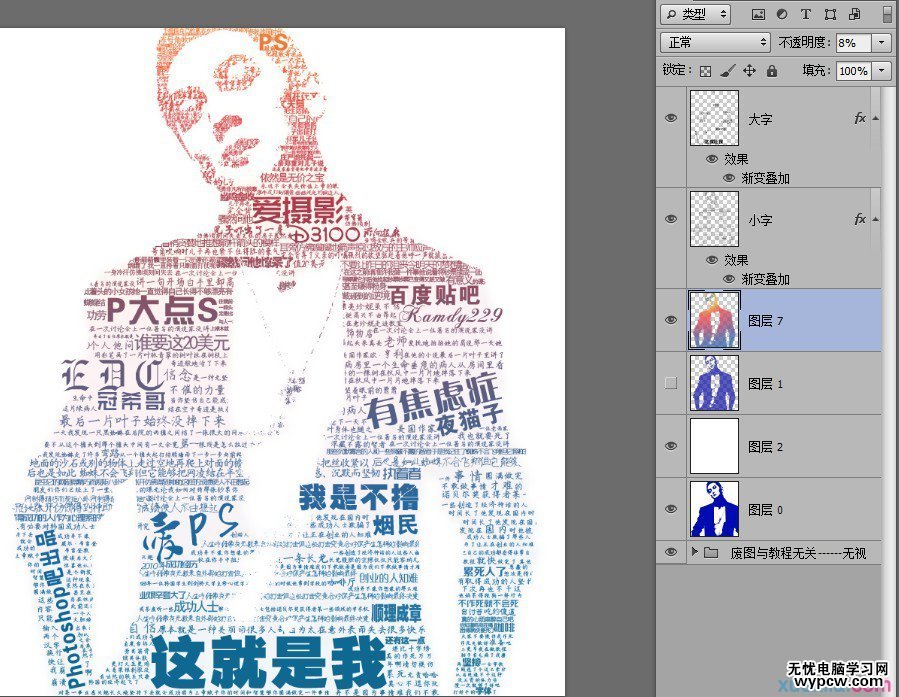Click 图层 7 gradient thumbnail

tap(714, 320)
